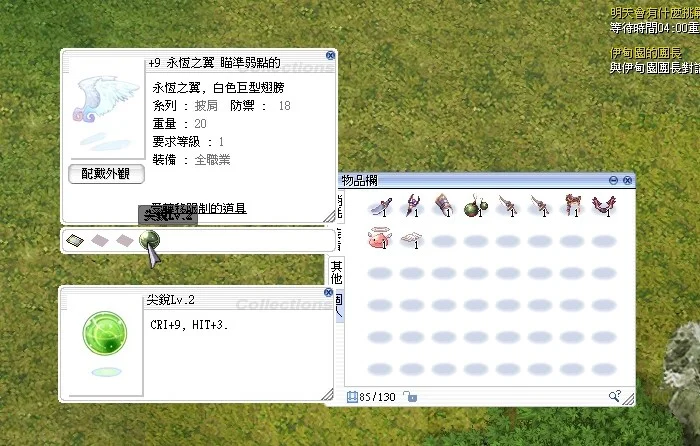Screen dimensions: 700x446
Task: Select the white wings item in inventory
Action: pyautogui.click(x=411, y=239)
